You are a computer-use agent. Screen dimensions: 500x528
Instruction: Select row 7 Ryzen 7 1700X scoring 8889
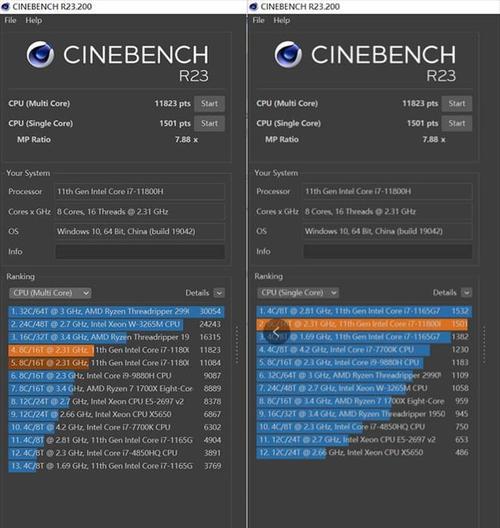116,389
